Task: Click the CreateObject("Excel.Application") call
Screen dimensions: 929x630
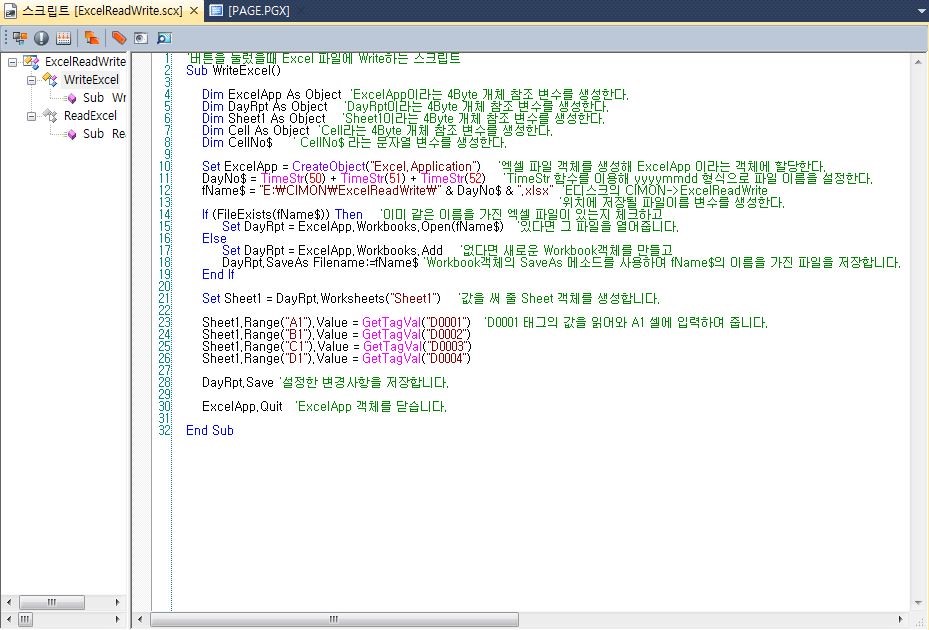Action: 386,167
